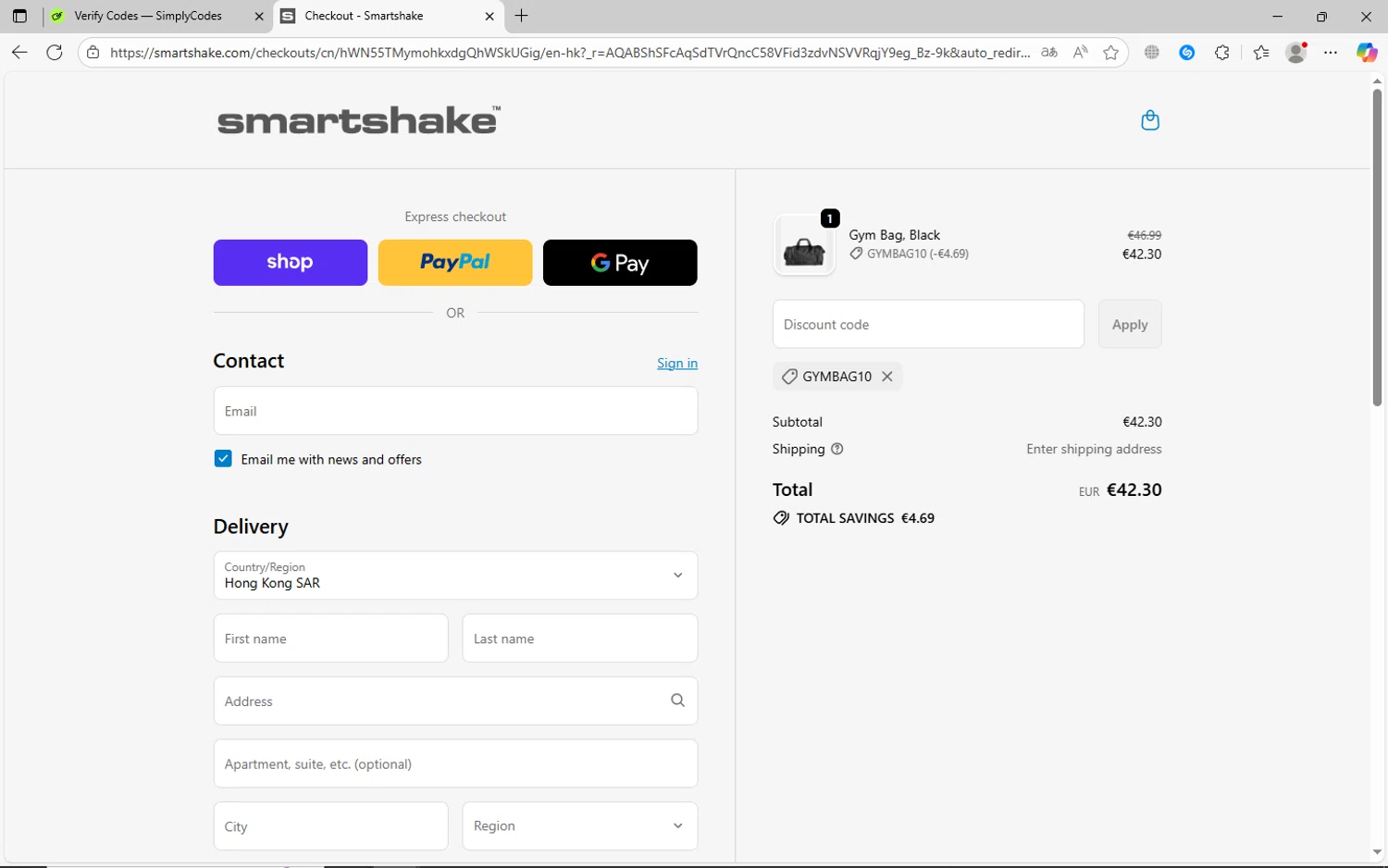Image resolution: width=1388 pixels, height=868 pixels.
Task: Pay with the Shop Pay button
Action: click(x=291, y=263)
